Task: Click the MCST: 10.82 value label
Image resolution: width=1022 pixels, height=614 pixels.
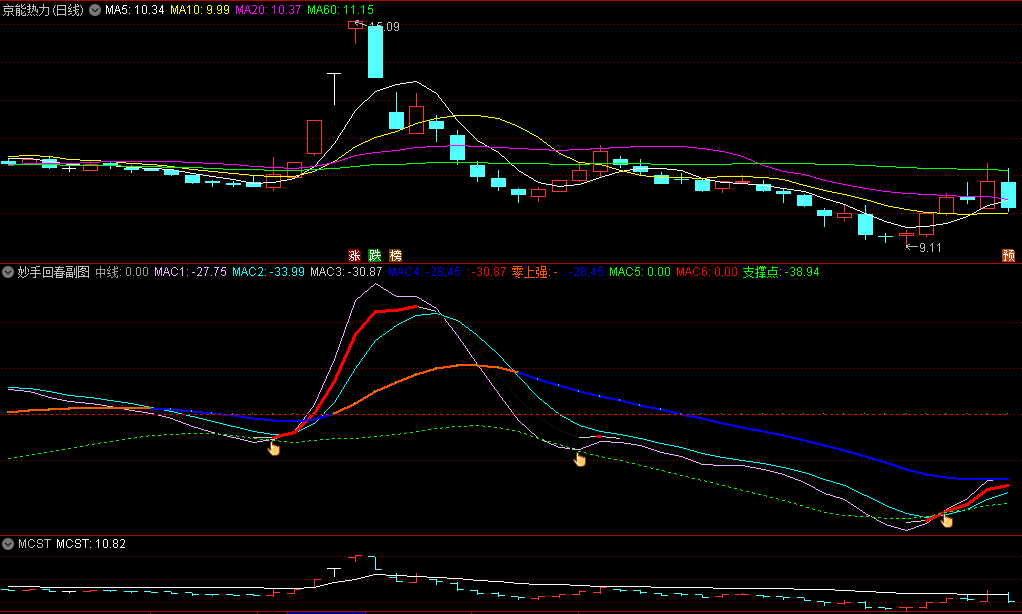Action: coord(76,544)
